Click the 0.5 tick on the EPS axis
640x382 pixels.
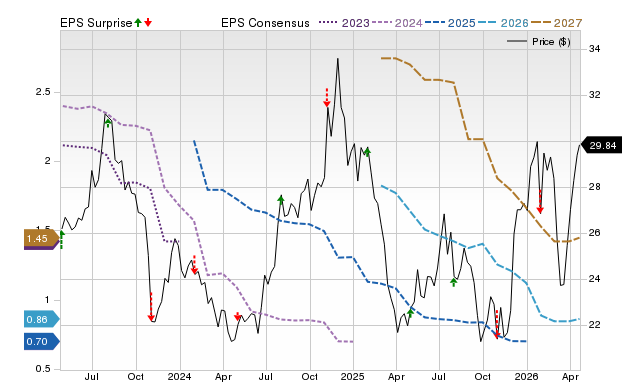click(x=43, y=369)
